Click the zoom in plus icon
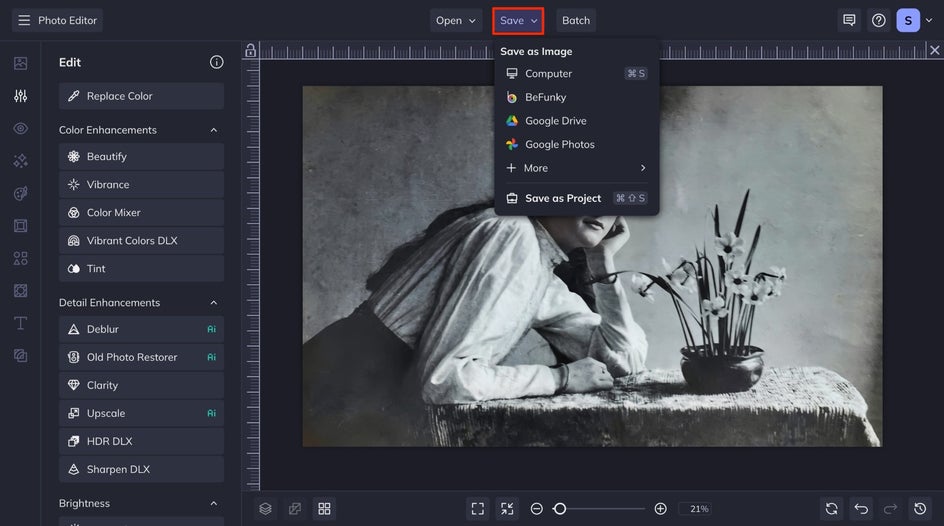 click(x=660, y=509)
